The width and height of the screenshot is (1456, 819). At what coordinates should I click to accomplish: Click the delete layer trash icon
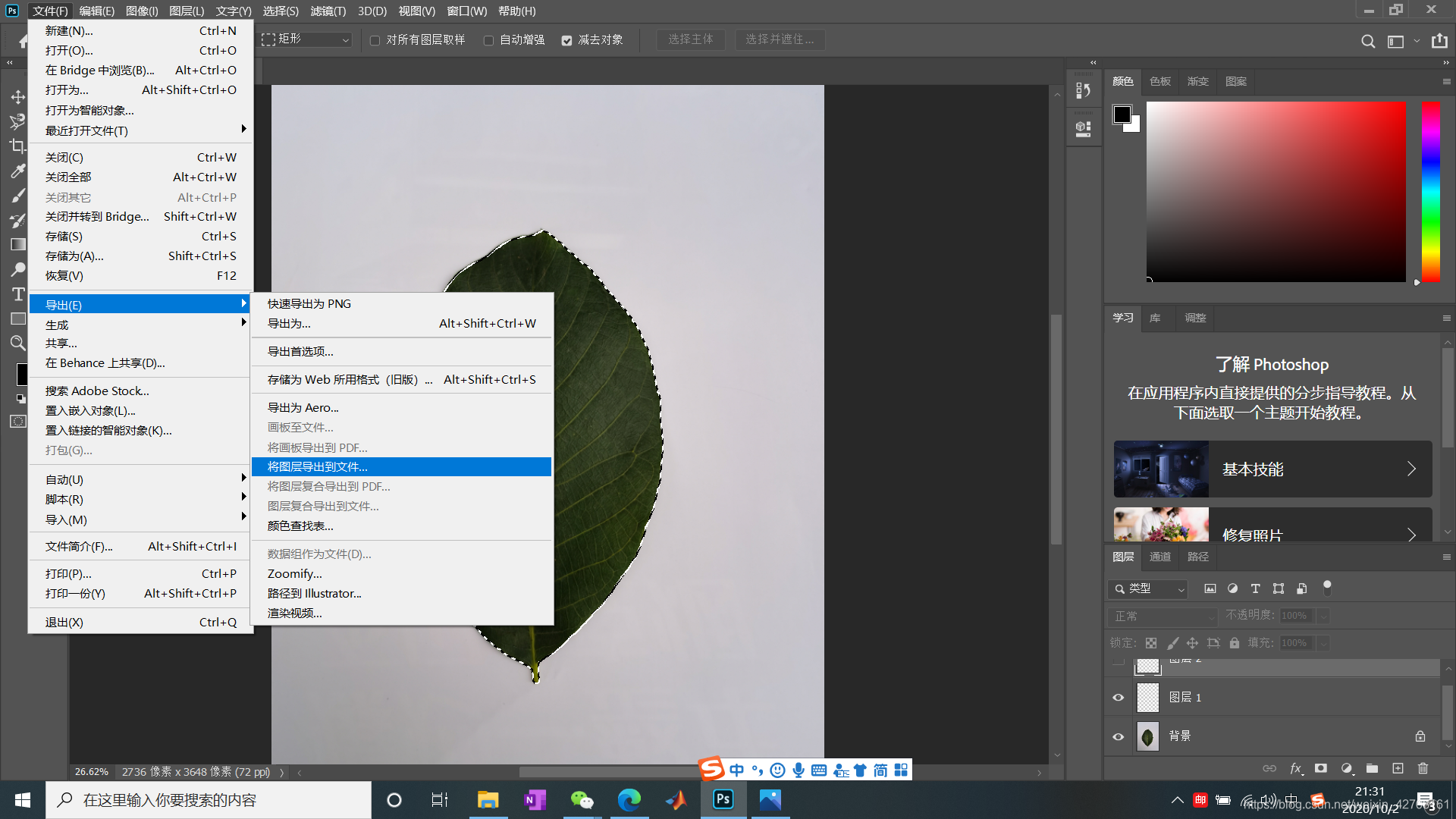click(x=1423, y=768)
